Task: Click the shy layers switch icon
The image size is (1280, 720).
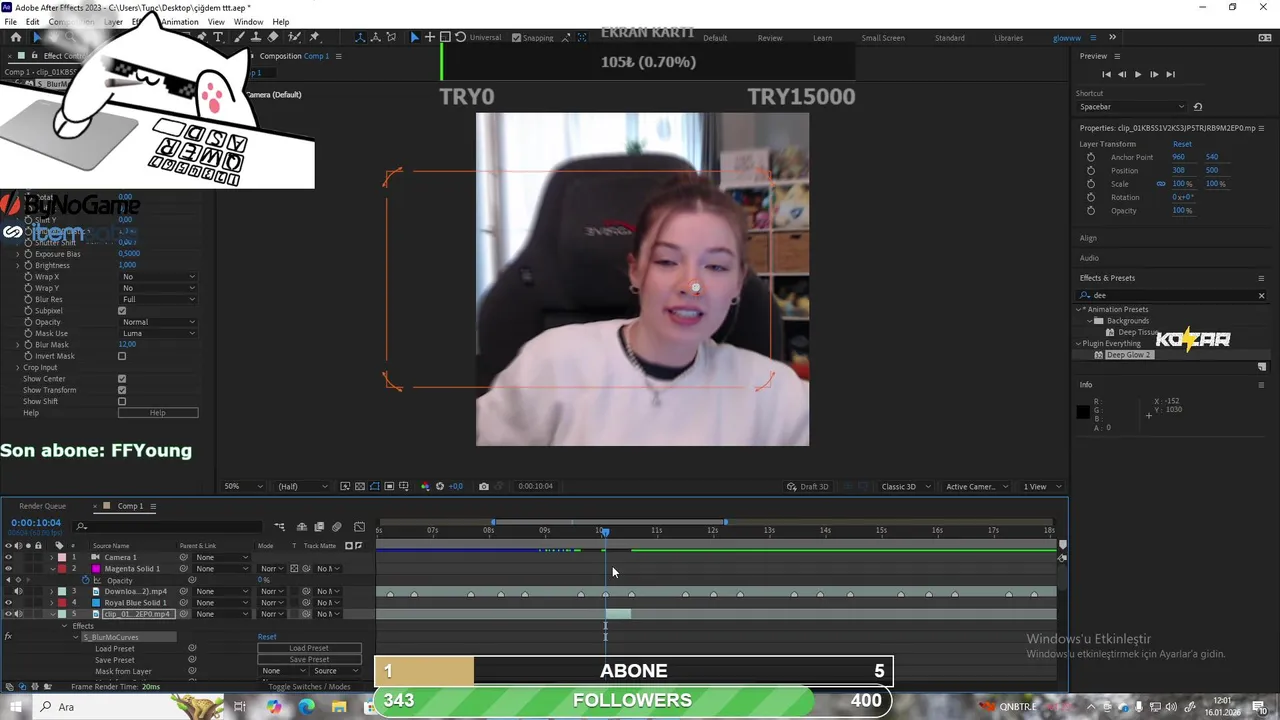Action: (303, 527)
